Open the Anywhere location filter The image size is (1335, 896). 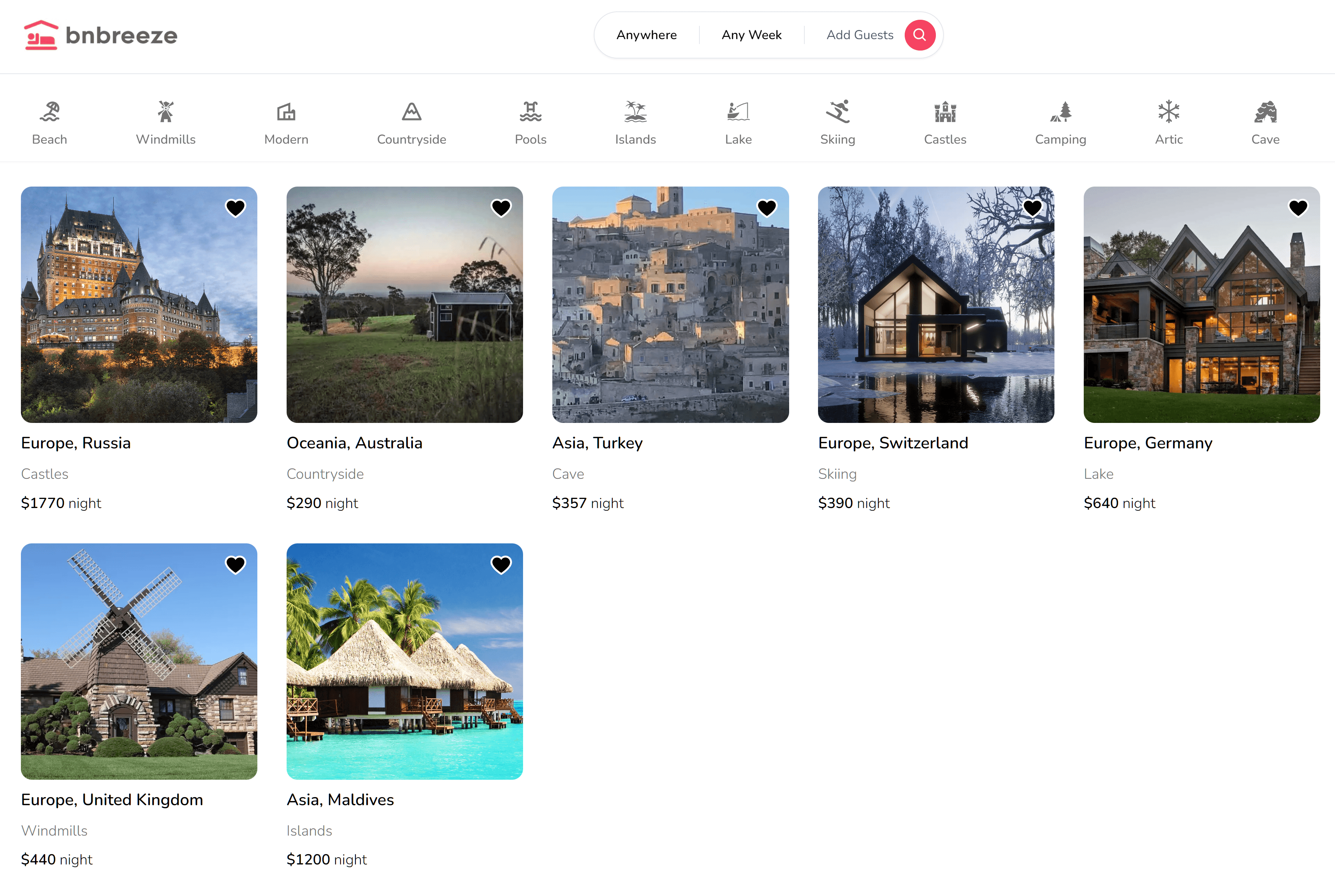tap(646, 35)
